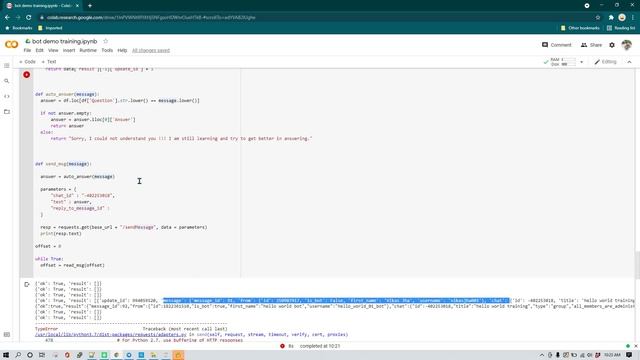
Task: Click the 'def send_msg(message):' code line
Action: click(63, 164)
